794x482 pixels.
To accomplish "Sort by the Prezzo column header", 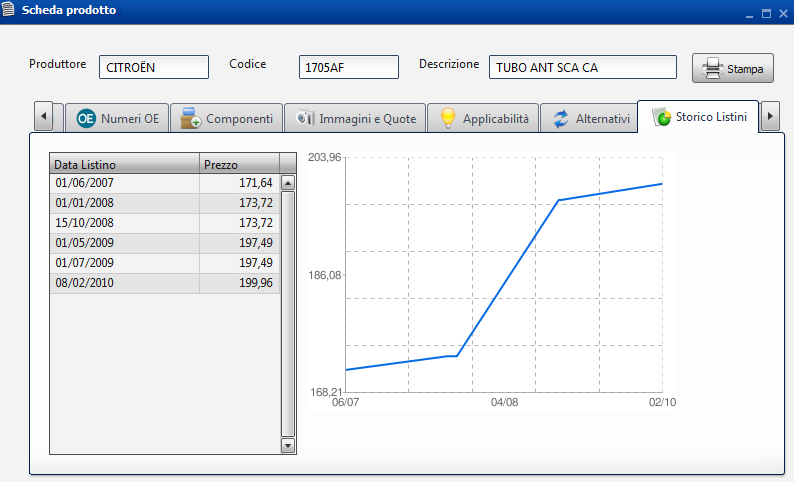I will click(x=240, y=164).
